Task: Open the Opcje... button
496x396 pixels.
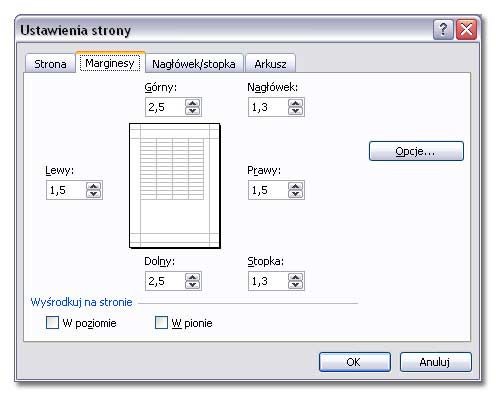Action: (x=416, y=151)
